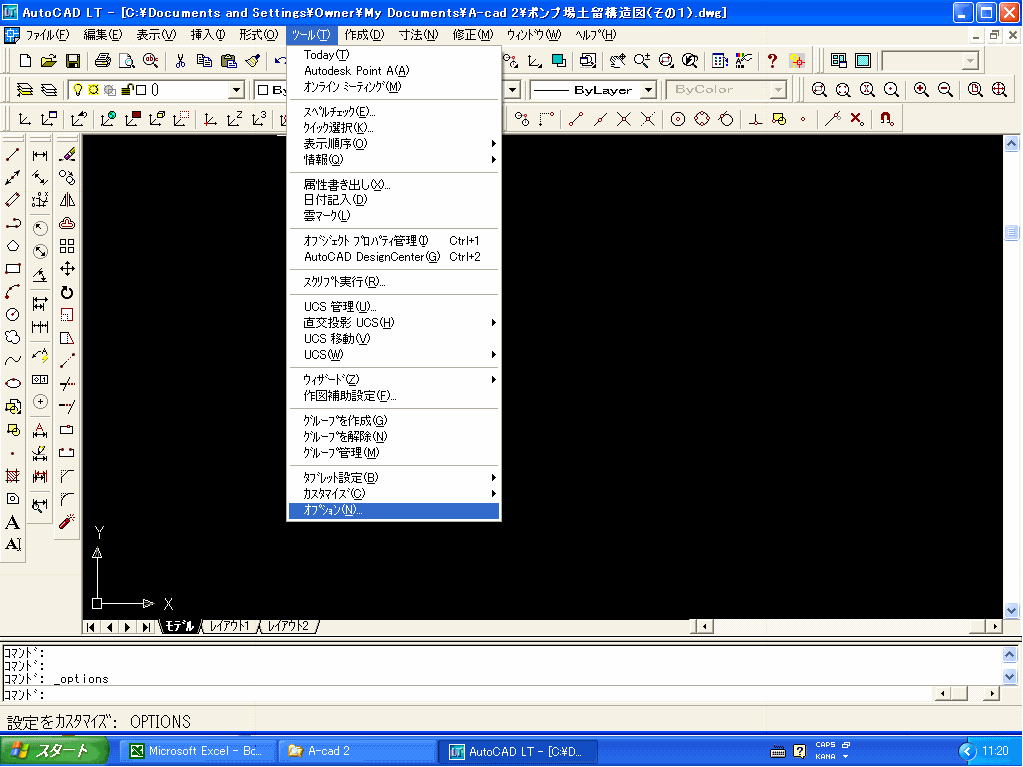Click the command window scroll up arrow
This screenshot has width=1023, height=767.
[x=1010, y=654]
